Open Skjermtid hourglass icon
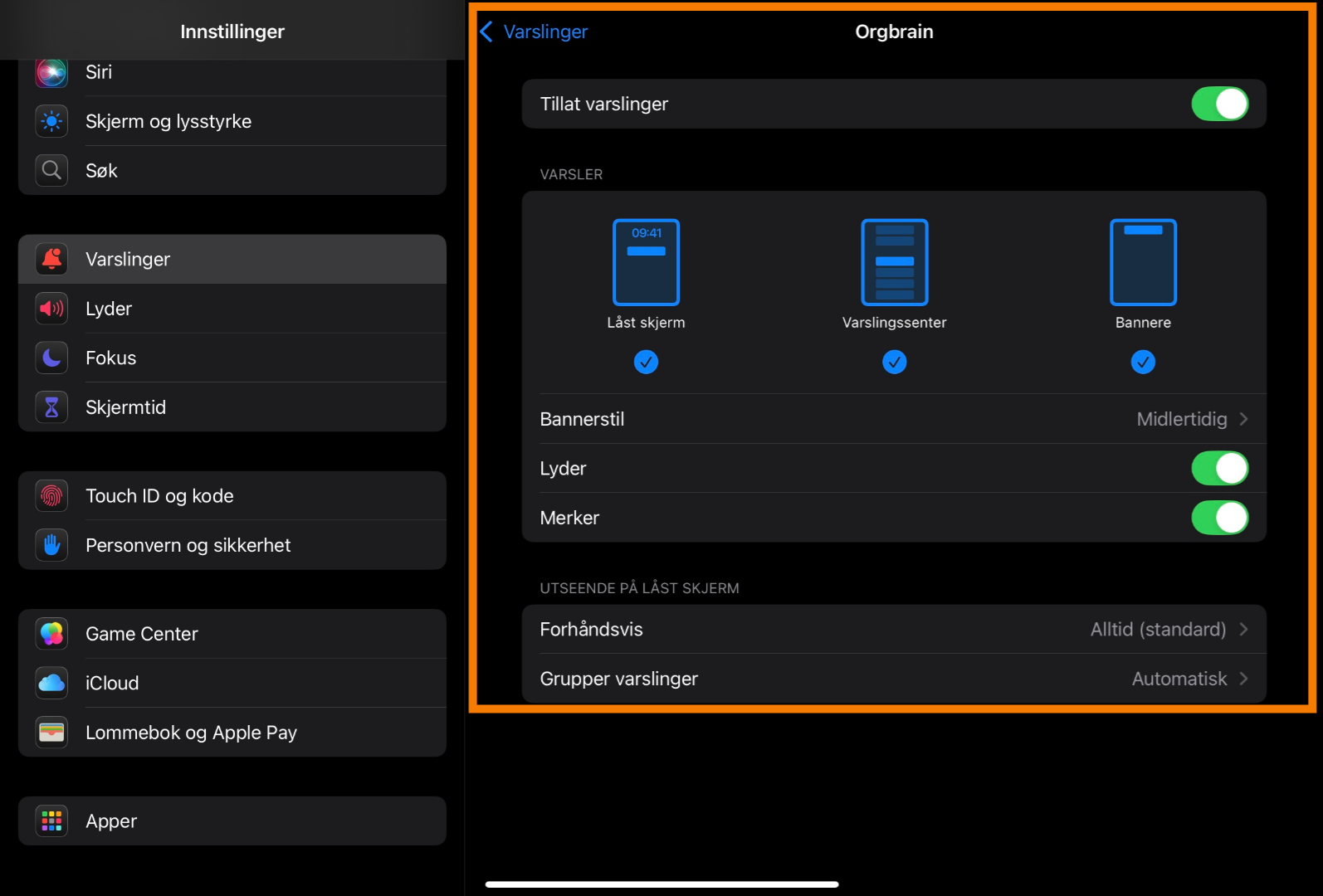Viewport: 1323px width, 896px height. (51, 407)
